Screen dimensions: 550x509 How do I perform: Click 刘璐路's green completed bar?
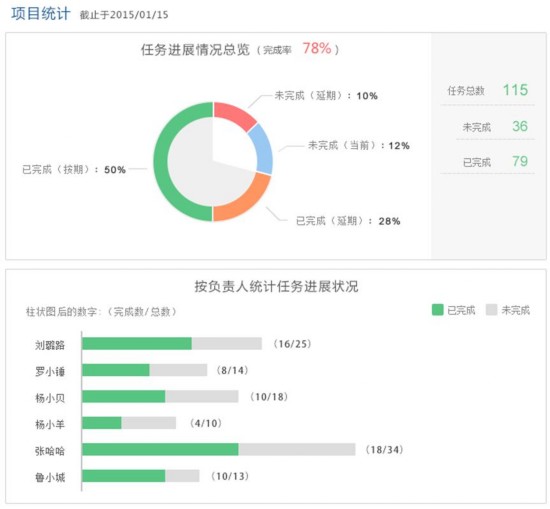(x=137, y=344)
